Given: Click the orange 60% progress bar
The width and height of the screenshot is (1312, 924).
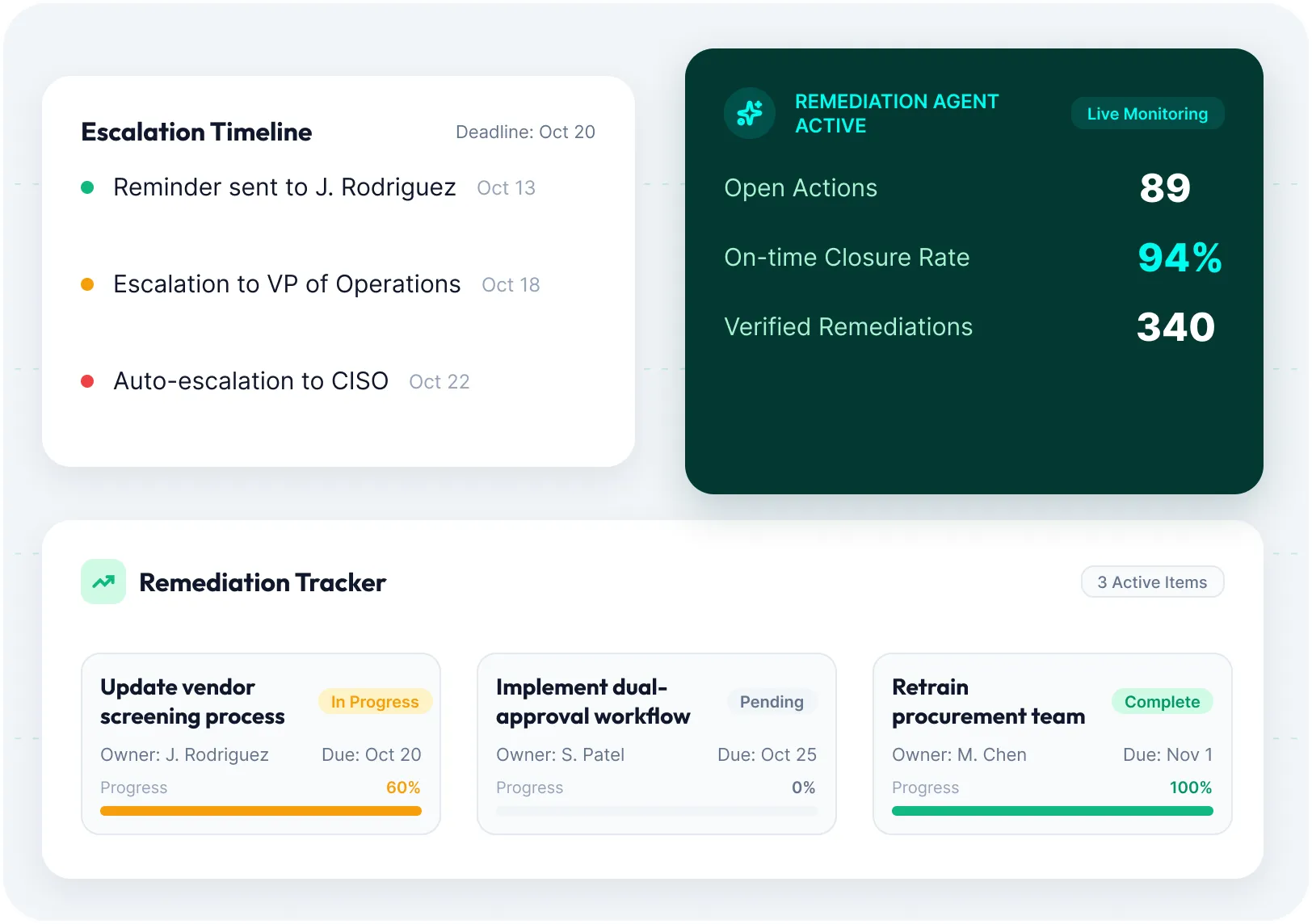Looking at the screenshot, I should tap(261, 811).
